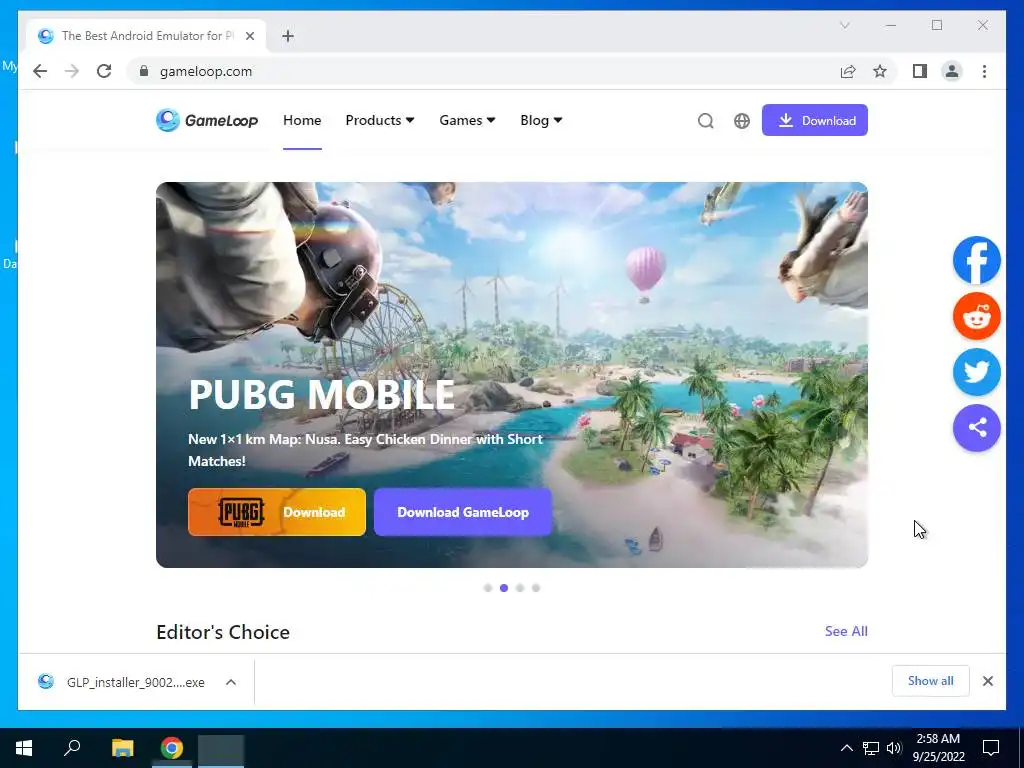Screen dimensions: 1024x768
Task: Go back with browser back arrow
Action: (x=40, y=71)
